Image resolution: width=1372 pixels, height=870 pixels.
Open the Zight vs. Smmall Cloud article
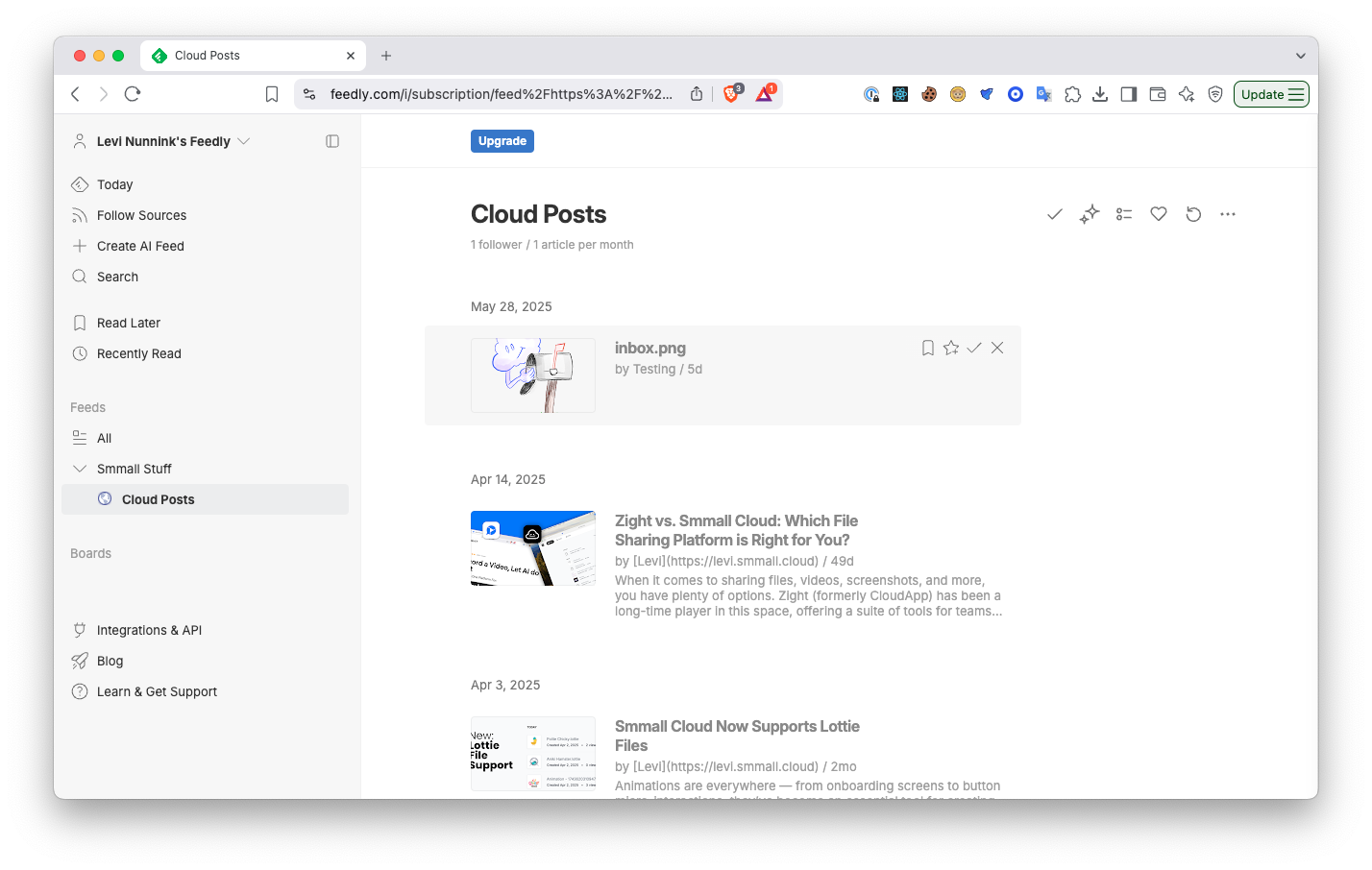coord(736,530)
